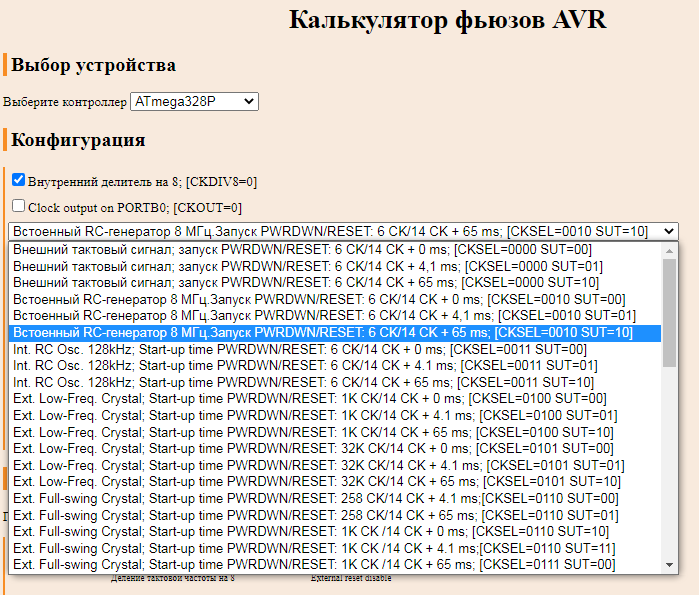Pick highlighted list option CKSEL=0010 SUT=10
Screen dimensions: 699x595
coord(335,333)
